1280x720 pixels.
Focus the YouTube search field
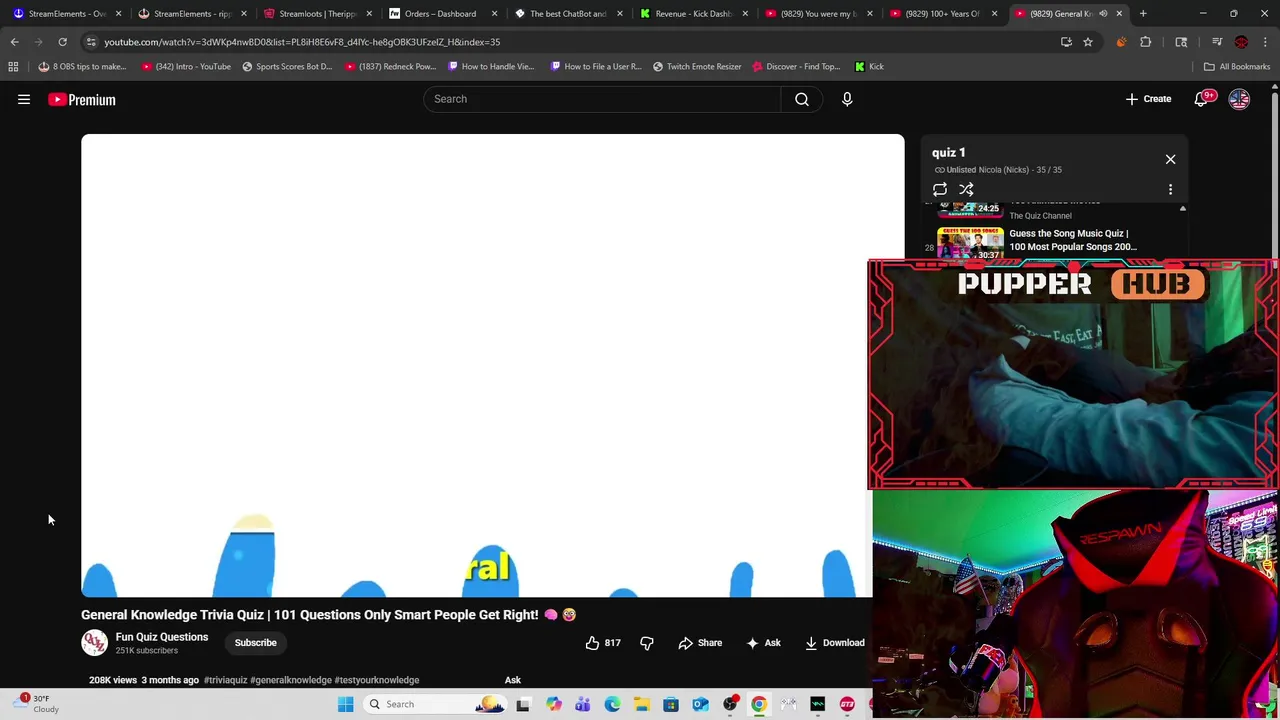(602, 99)
